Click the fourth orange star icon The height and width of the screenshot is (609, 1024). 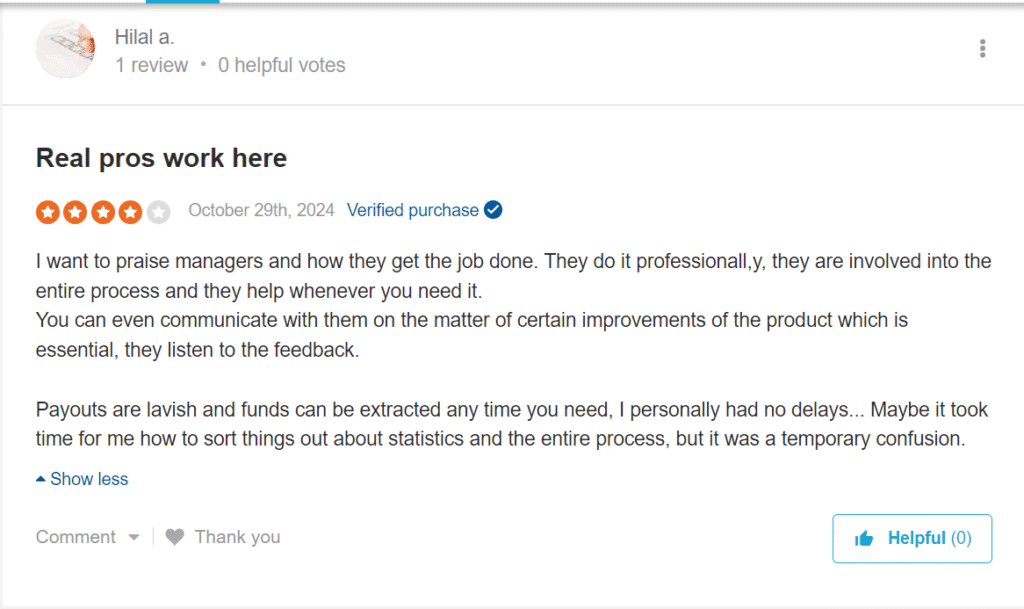coord(130,211)
